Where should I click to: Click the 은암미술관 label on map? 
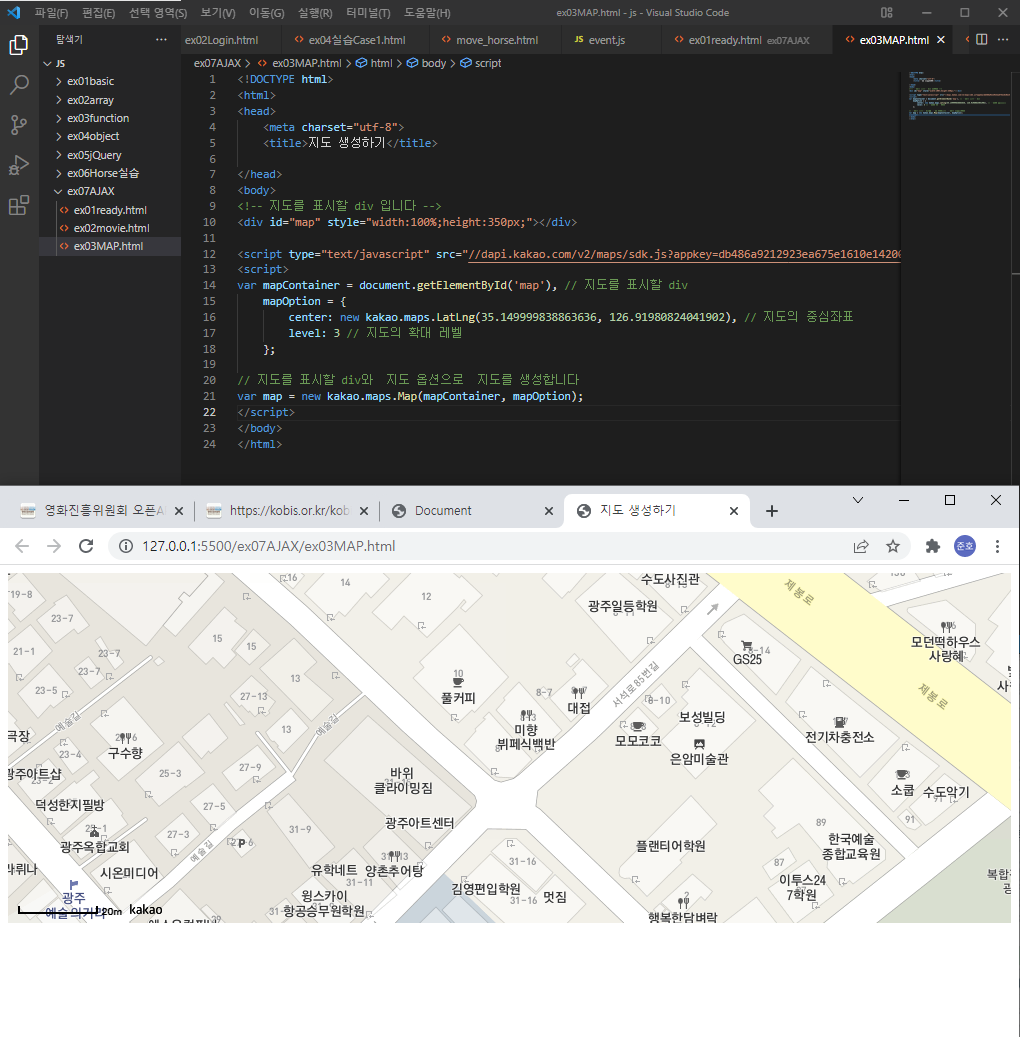click(x=699, y=759)
